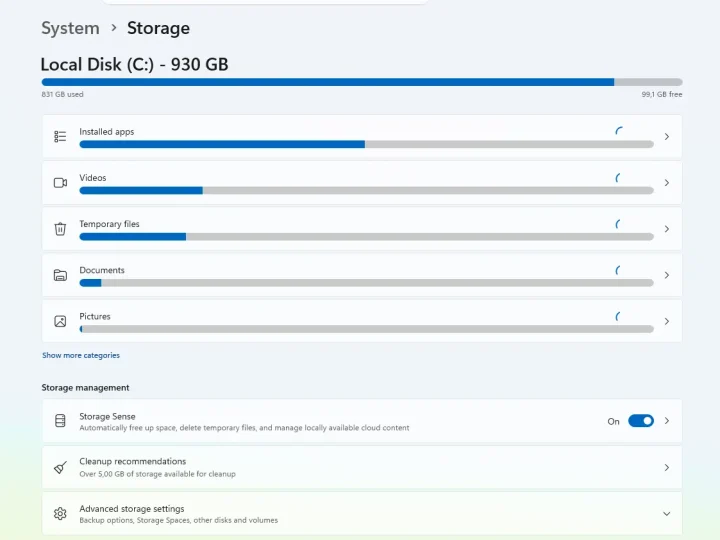This screenshot has width=720, height=540.
Task: Click the Temporary files trash icon
Action: [60, 229]
